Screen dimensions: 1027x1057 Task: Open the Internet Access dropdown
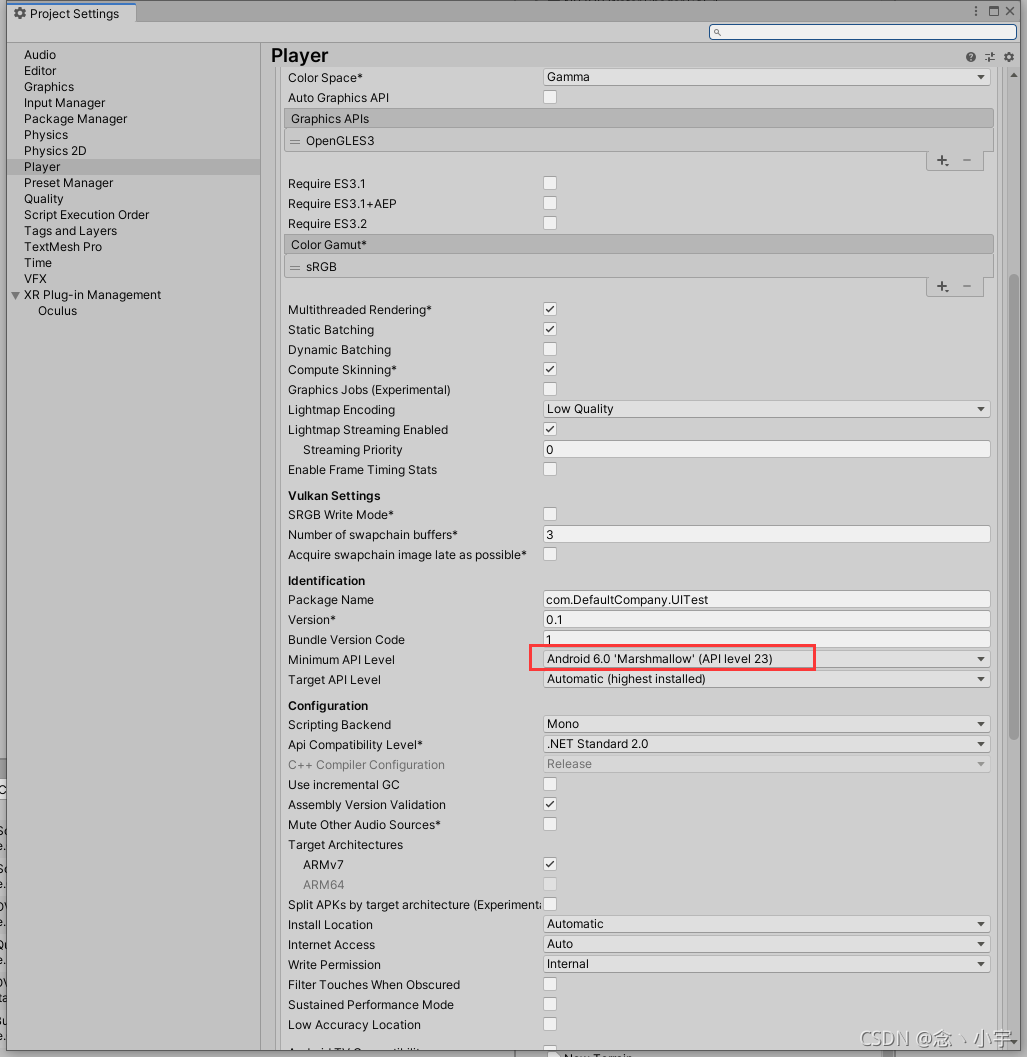click(767, 944)
